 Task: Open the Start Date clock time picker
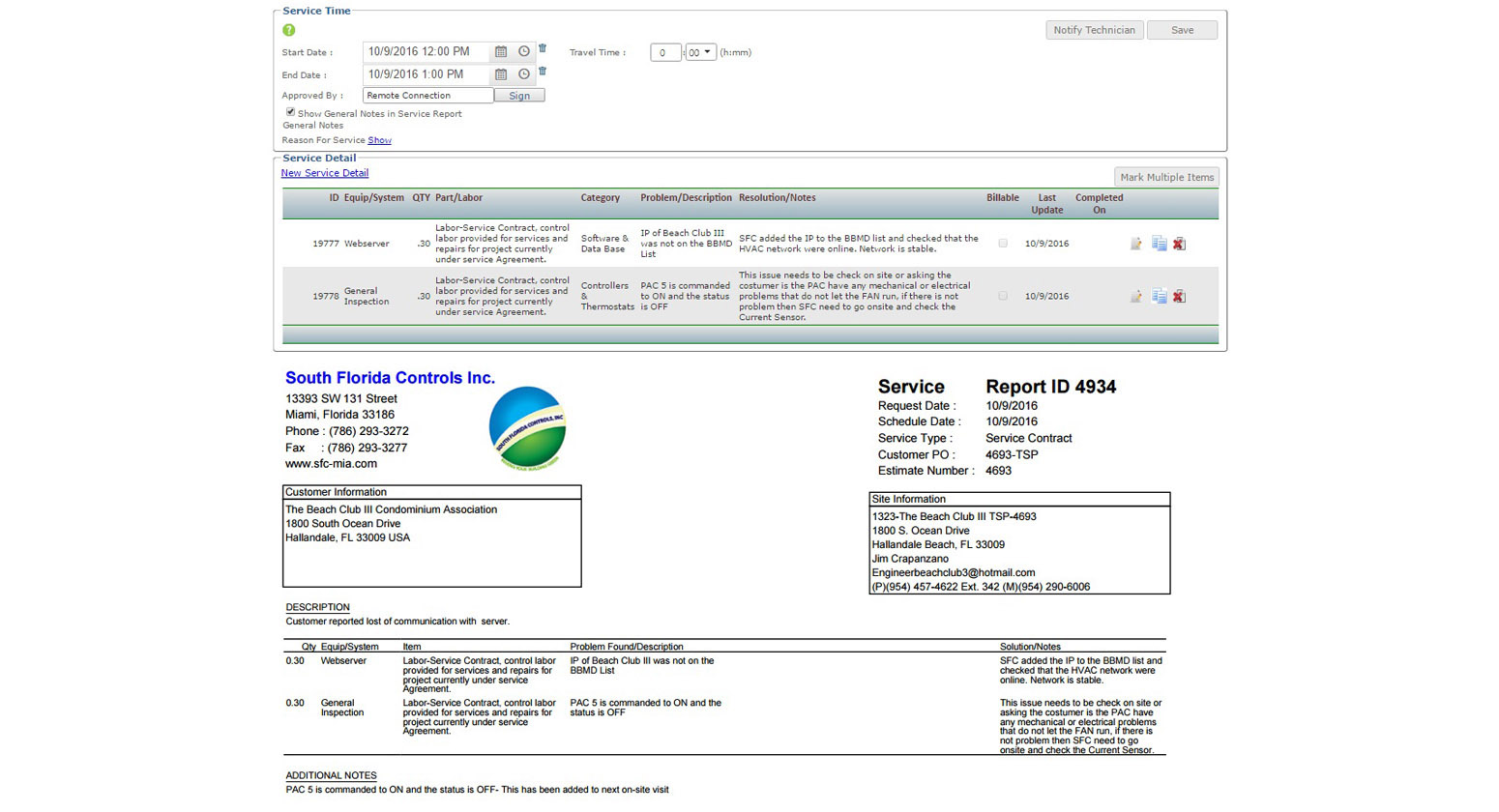(x=524, y=51)
